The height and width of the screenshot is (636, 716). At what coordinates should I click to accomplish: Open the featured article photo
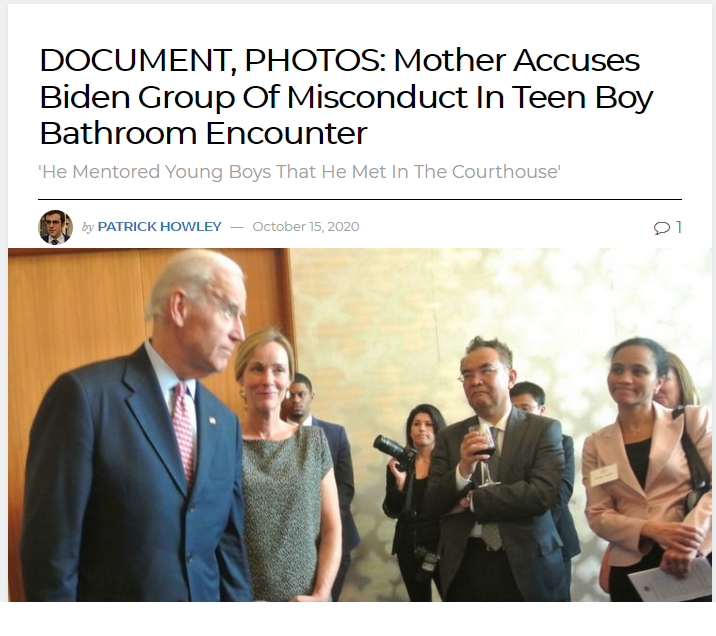coord(360,425)
